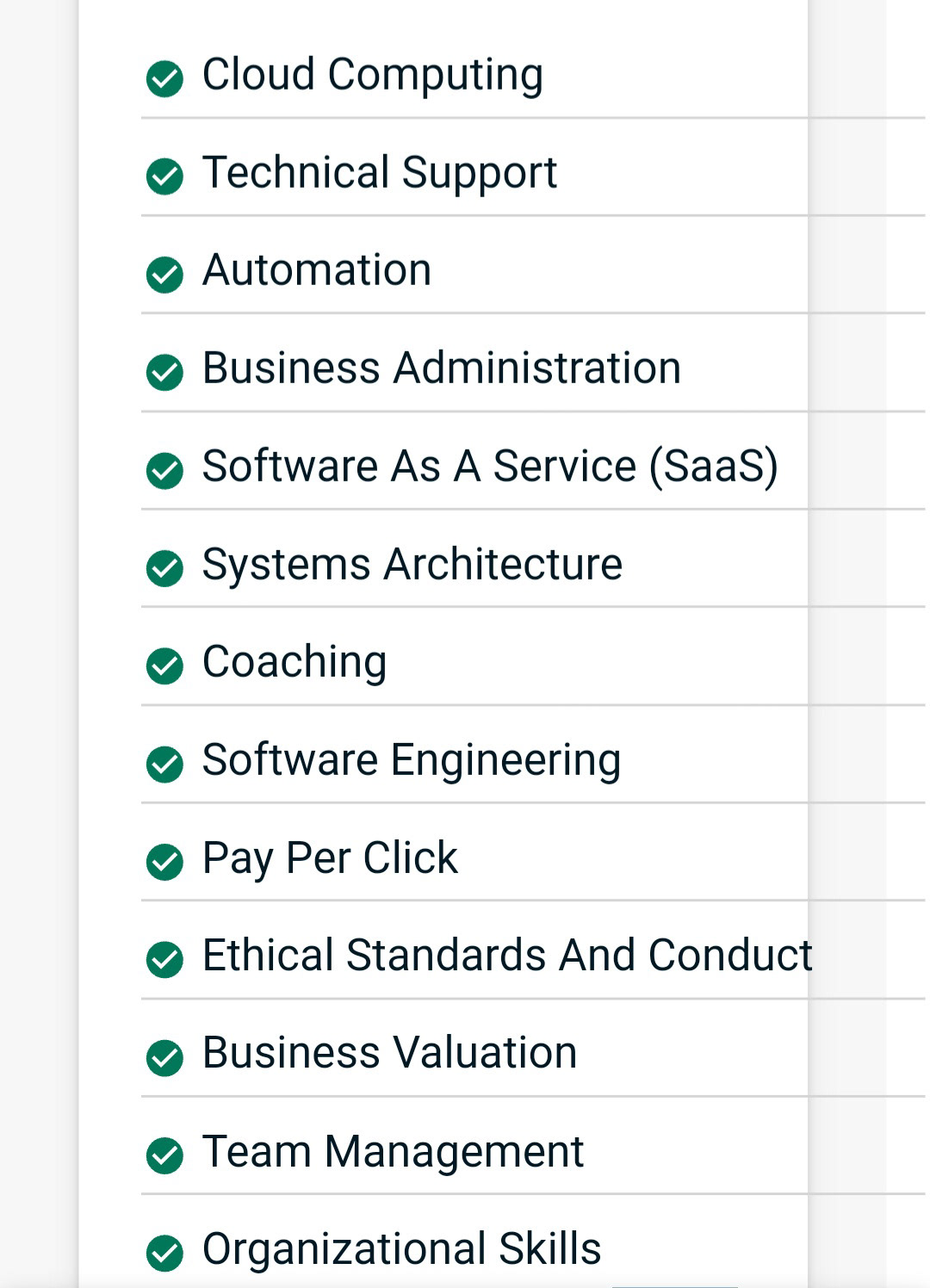The height and width of the screenshot is (1288, 930).
Task: Select the Pay Per Click label
Action: [x=330, y=859]
